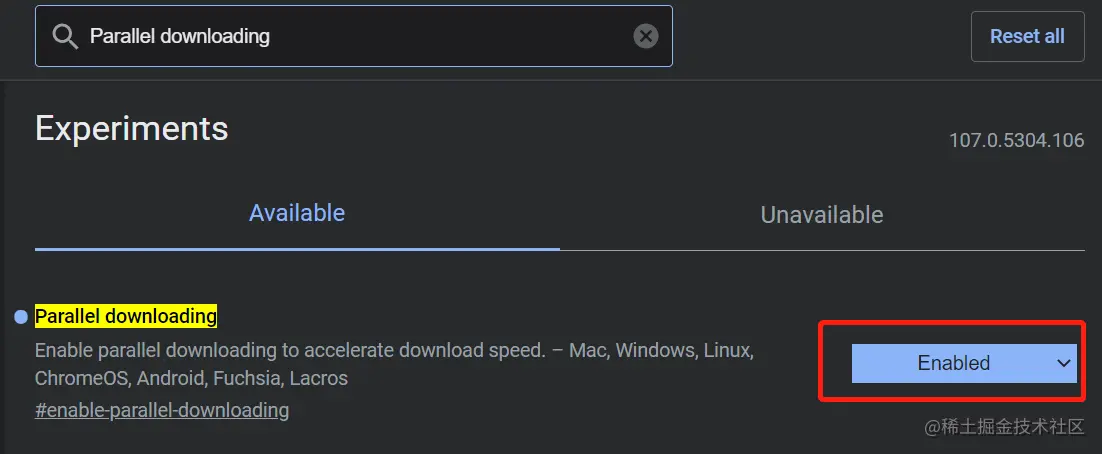Click the search magnifier icon
This screenshot has height=454, width=1102.
click(65, 37)
